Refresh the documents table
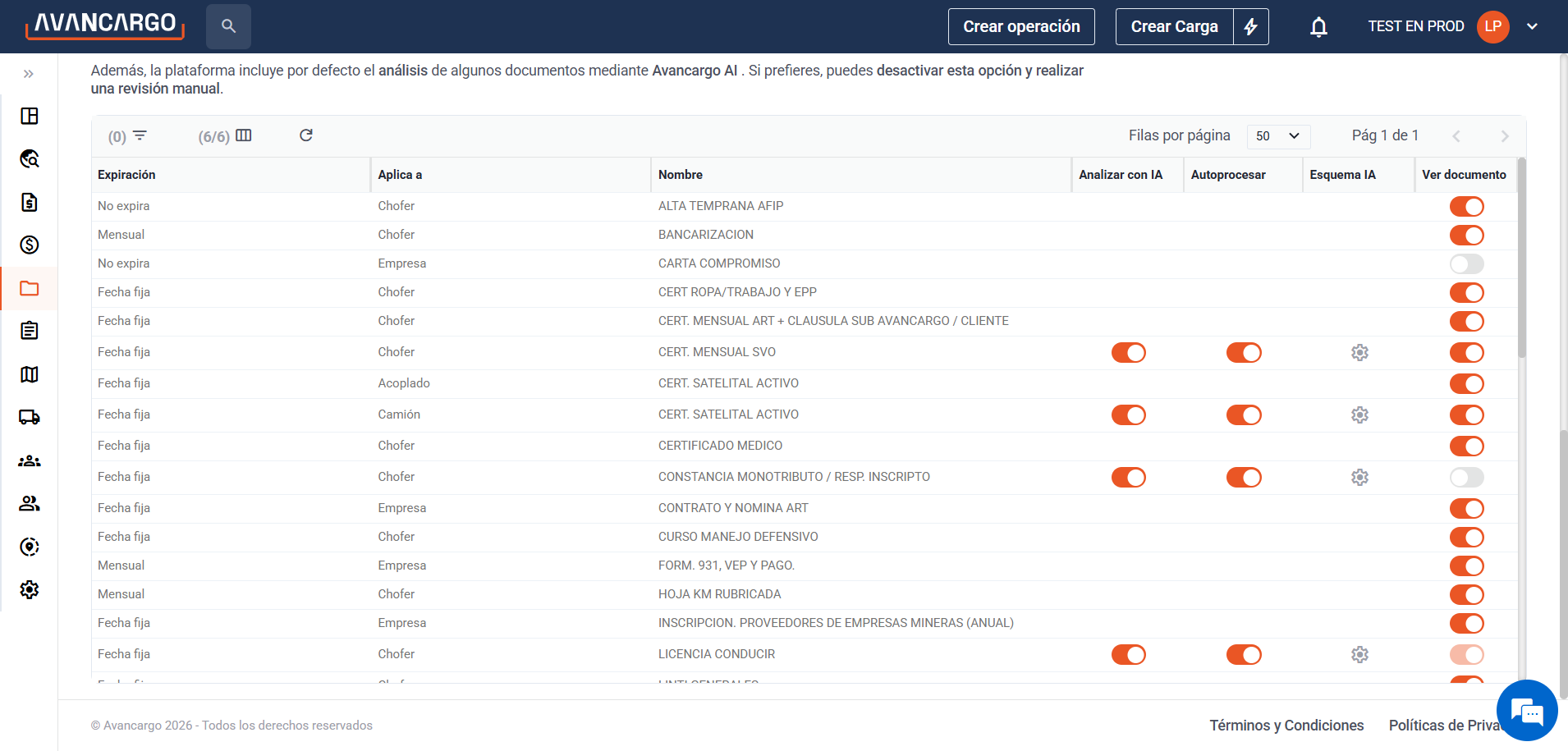This screenshot has height=751, width=1568. click(306, 135)
